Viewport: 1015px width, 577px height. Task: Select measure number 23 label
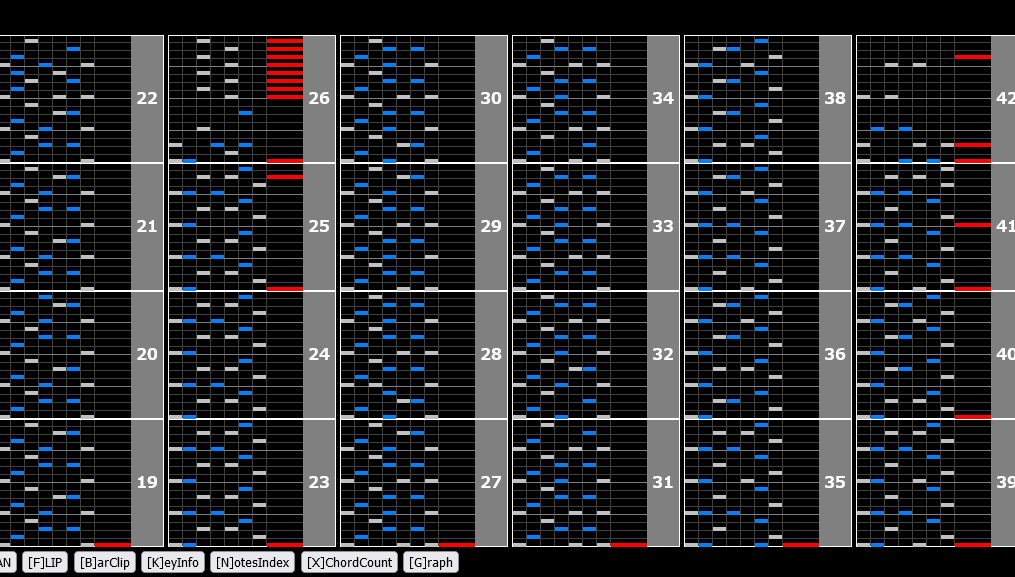pos(319,482)
